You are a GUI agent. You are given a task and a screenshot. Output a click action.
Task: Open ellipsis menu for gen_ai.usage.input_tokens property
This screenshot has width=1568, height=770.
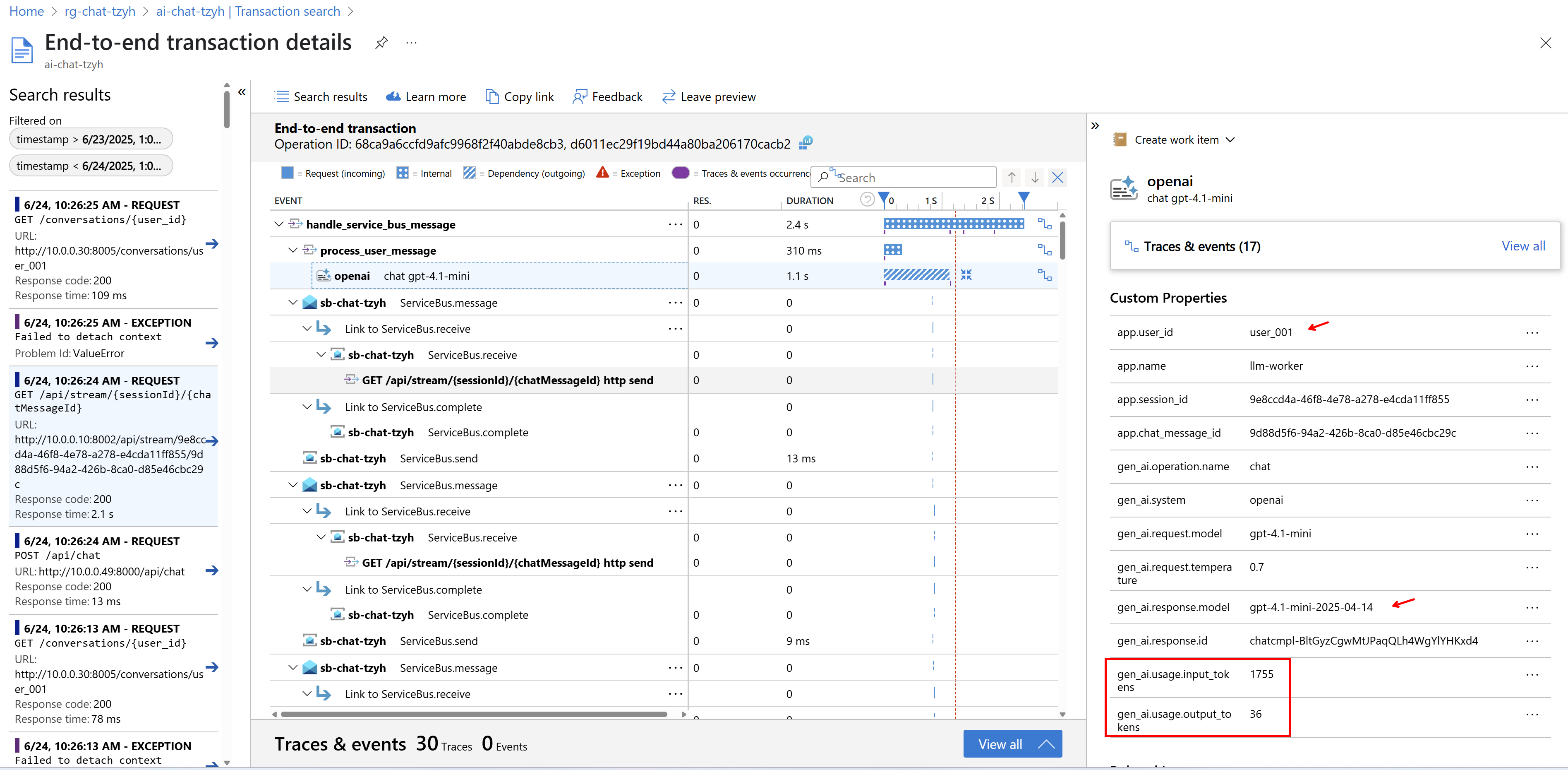[1532, 674]
